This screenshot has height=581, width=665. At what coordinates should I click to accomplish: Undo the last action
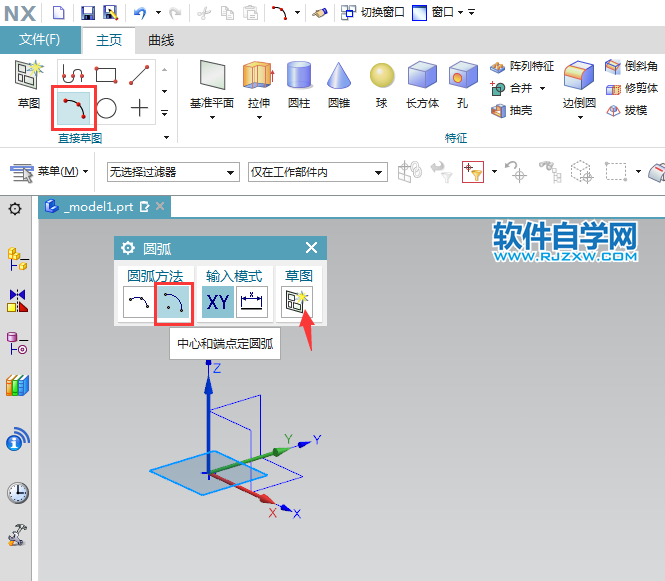pos(140,13)
